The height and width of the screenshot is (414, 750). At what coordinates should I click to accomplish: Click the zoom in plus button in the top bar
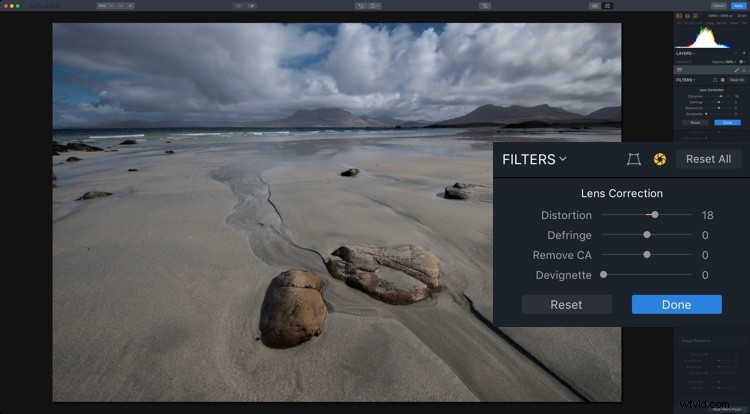(x=130, y=6)
